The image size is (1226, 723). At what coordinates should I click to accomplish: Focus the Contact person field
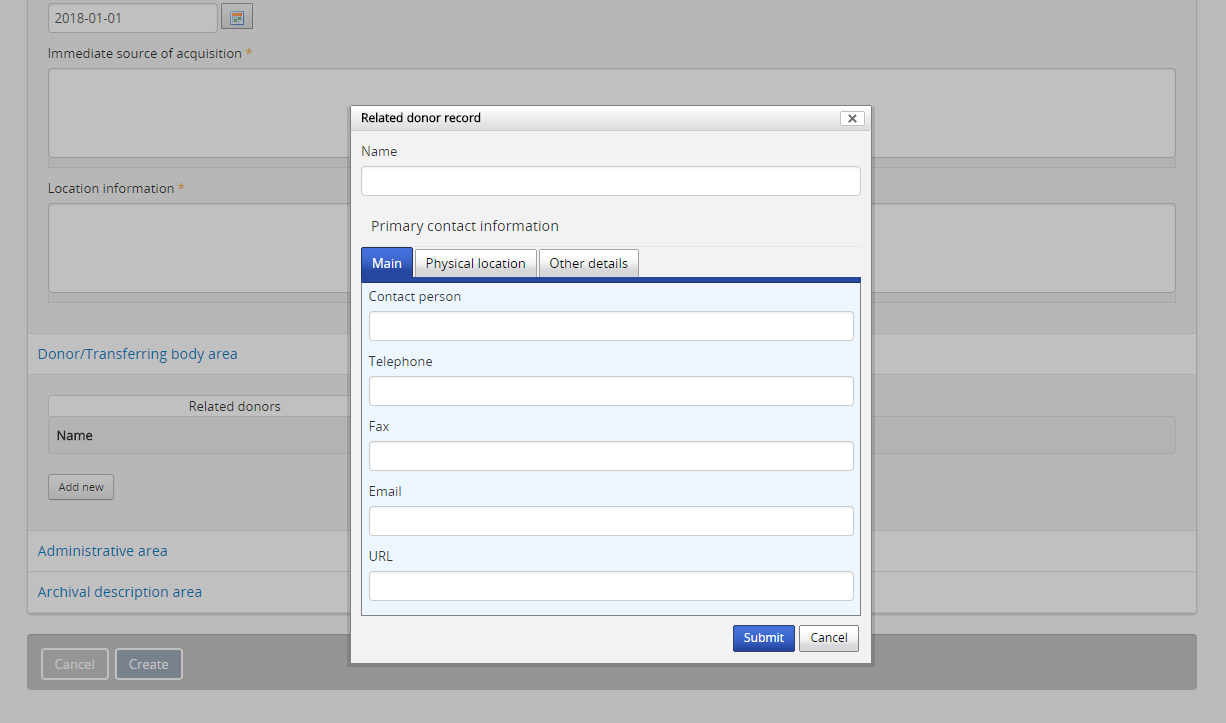(610, 326)
